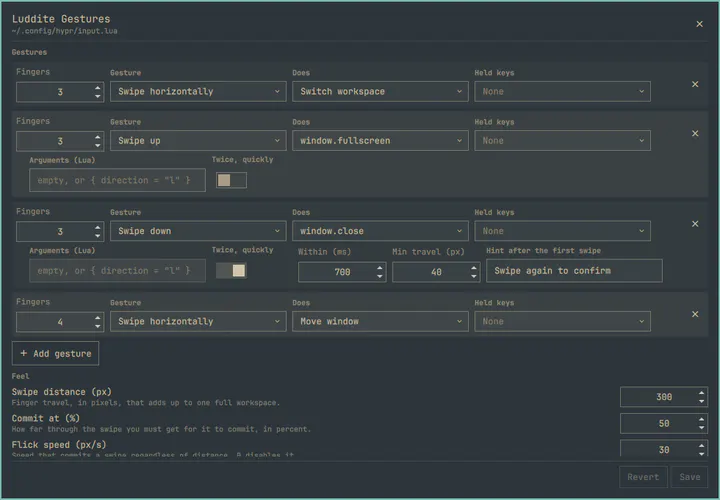Increase fingers for Switch workspace gesture
This screenshot has width=720, height=500.
(97, 87)
